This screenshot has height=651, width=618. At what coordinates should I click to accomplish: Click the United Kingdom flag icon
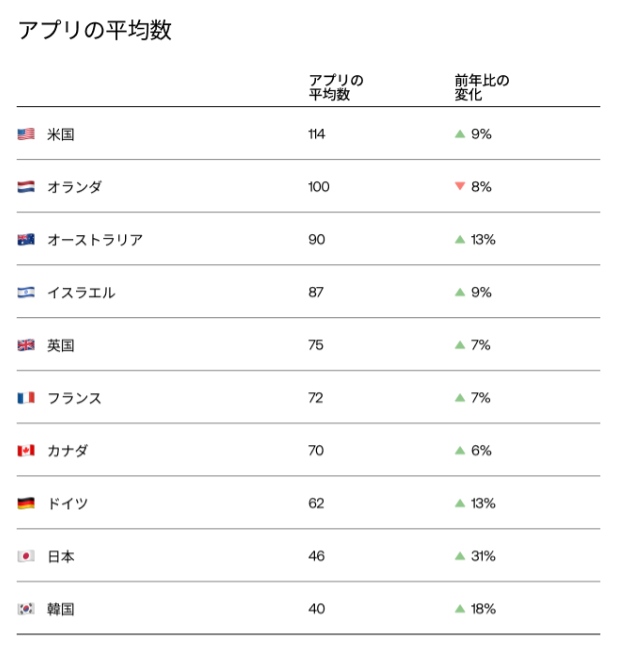coord(26,345)
